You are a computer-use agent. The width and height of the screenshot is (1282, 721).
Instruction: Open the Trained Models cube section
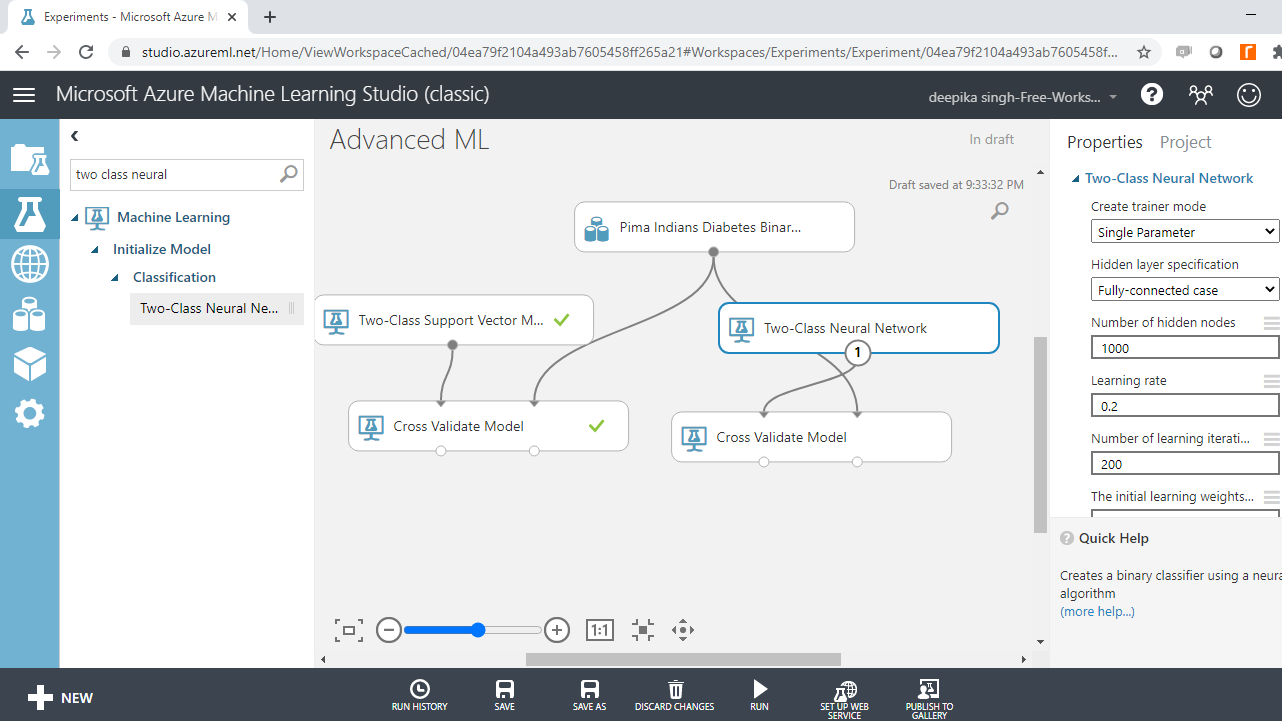29,364
